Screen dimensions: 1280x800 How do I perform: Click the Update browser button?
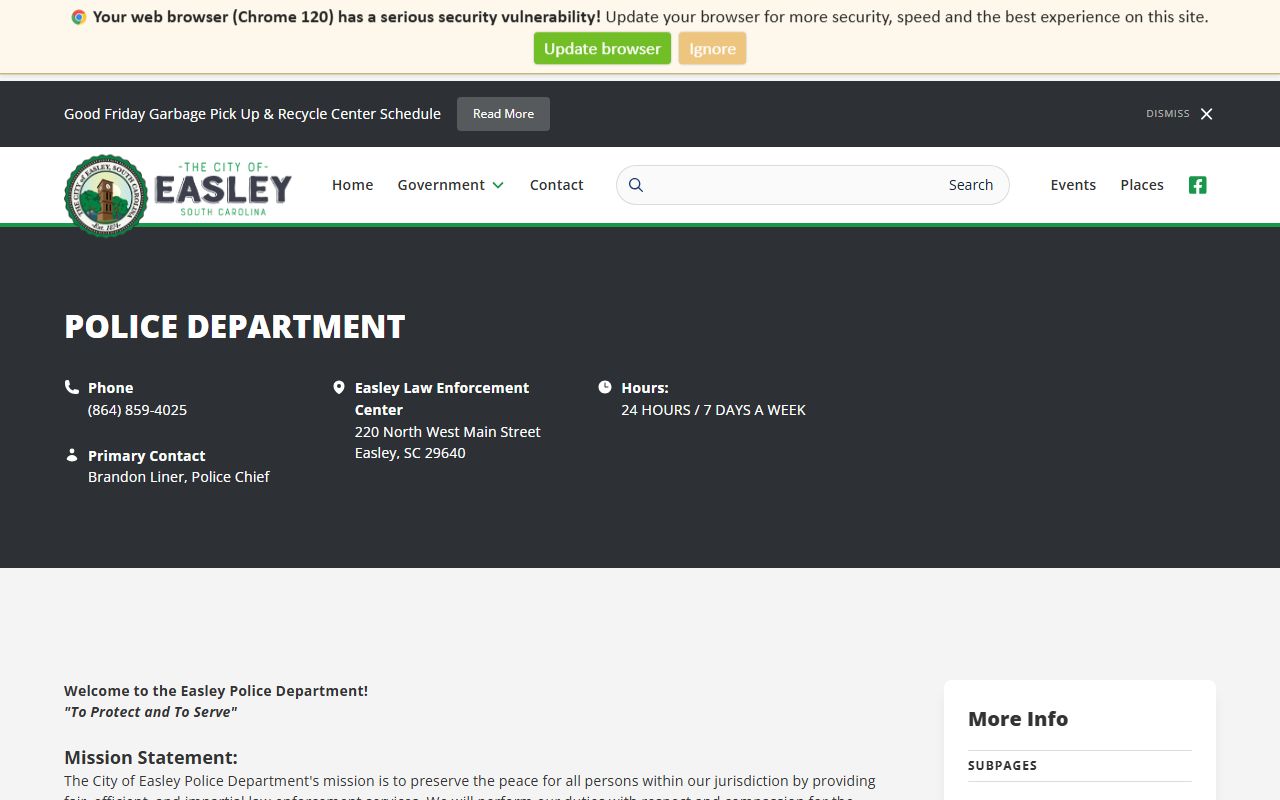point(602,48)
